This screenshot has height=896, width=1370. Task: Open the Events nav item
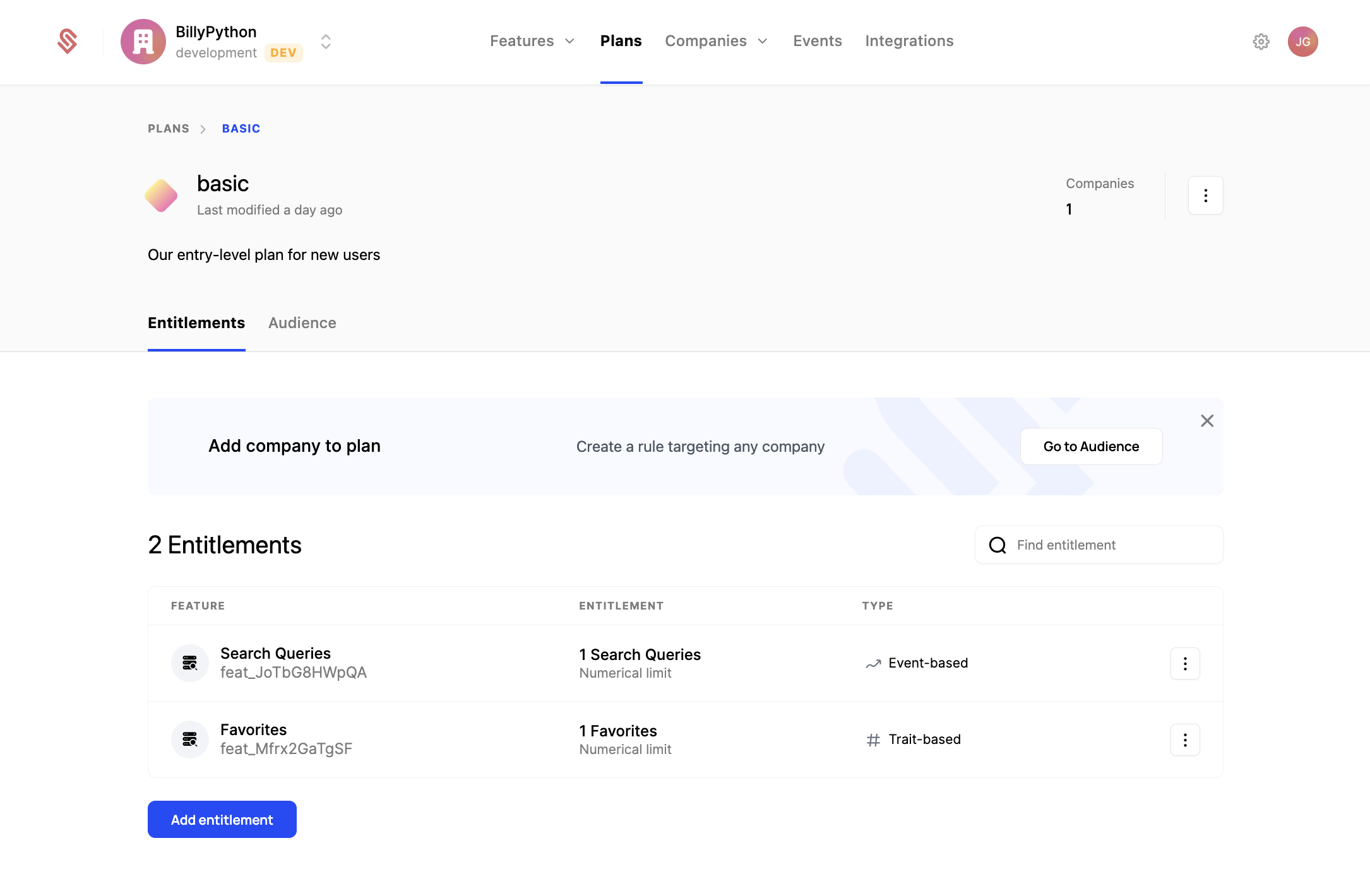[817, 41]
